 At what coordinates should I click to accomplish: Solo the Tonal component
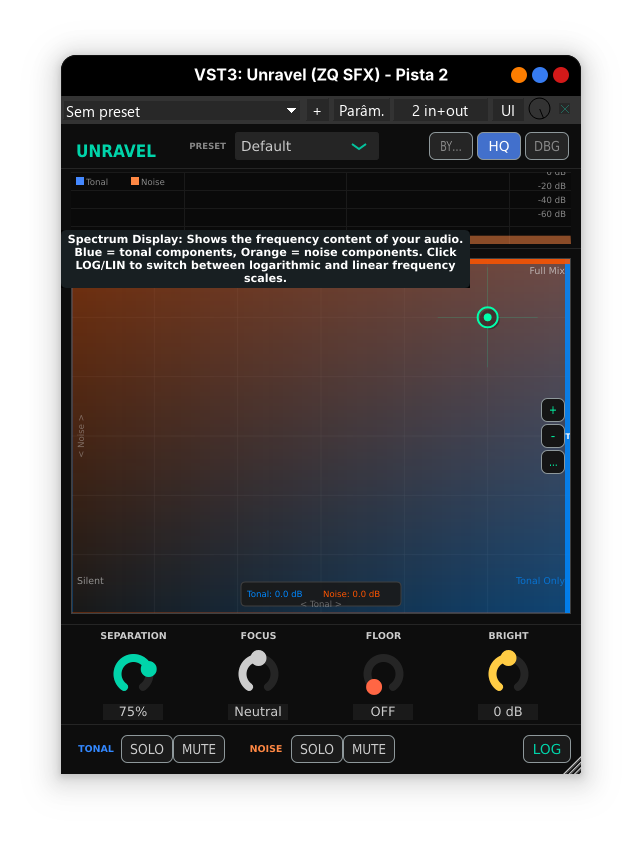coord(147,749)
